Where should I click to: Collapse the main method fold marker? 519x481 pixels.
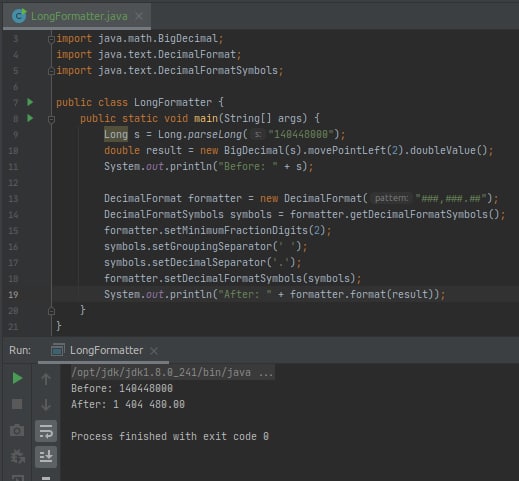(51, 119)
